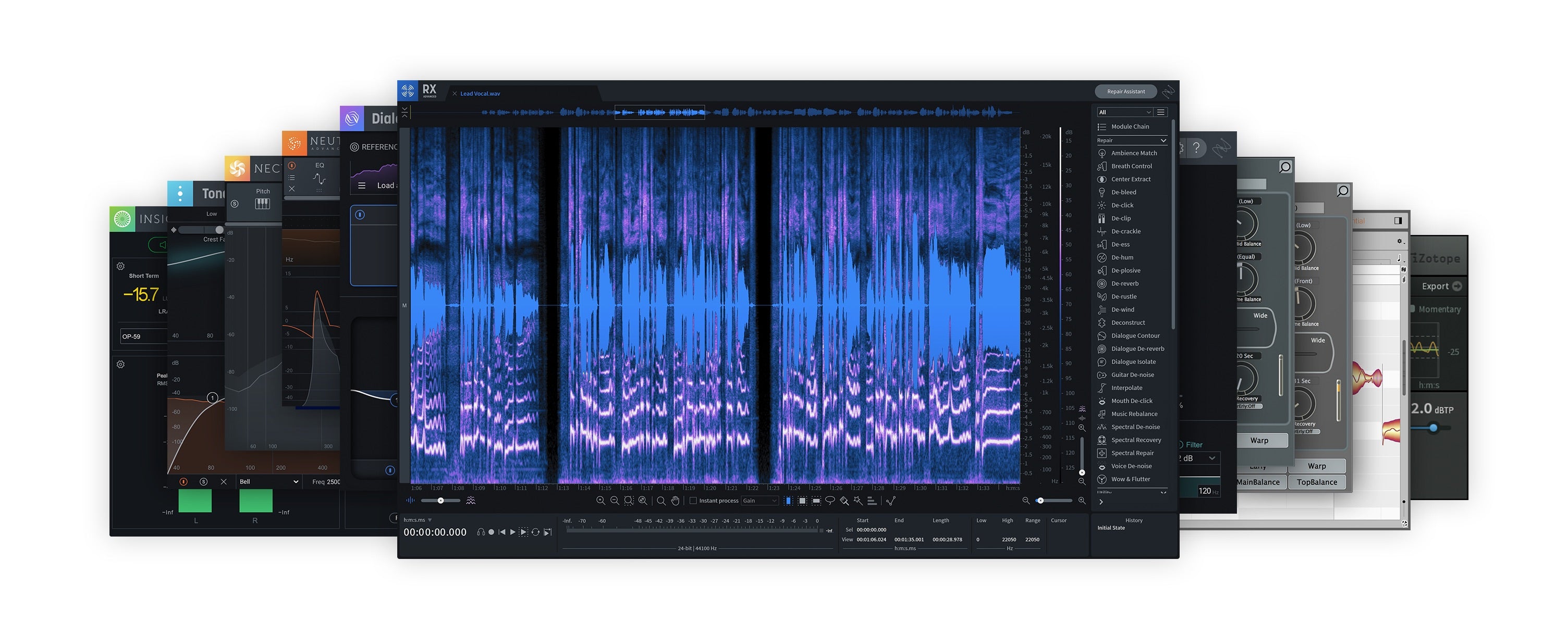Adjust the waveform/spectrogram opacity slider

[x=440, y=501]
